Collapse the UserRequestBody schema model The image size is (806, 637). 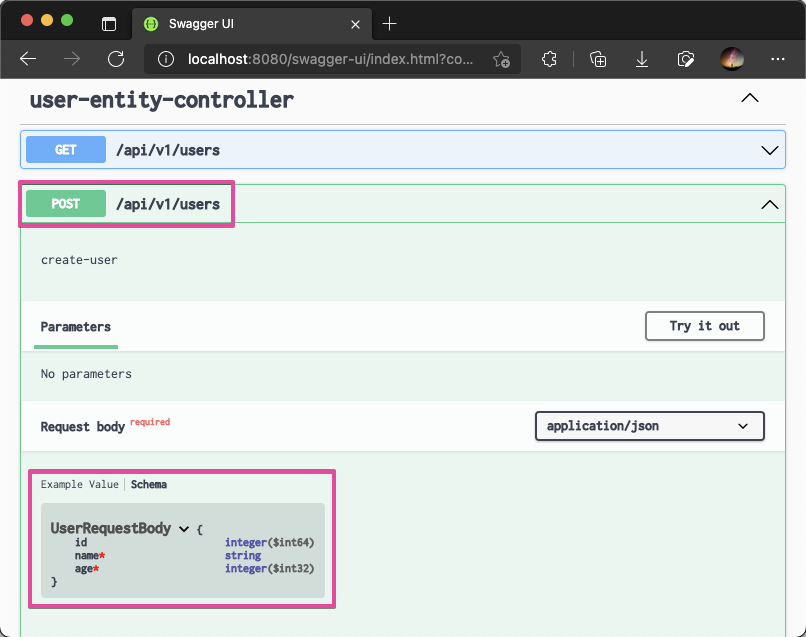pyautogui.click(x=184, y=528)
